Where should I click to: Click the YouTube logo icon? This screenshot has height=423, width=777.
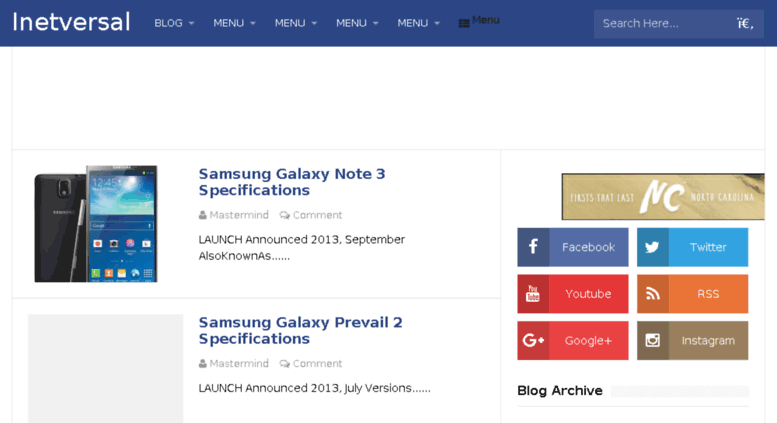pos(533,294)
